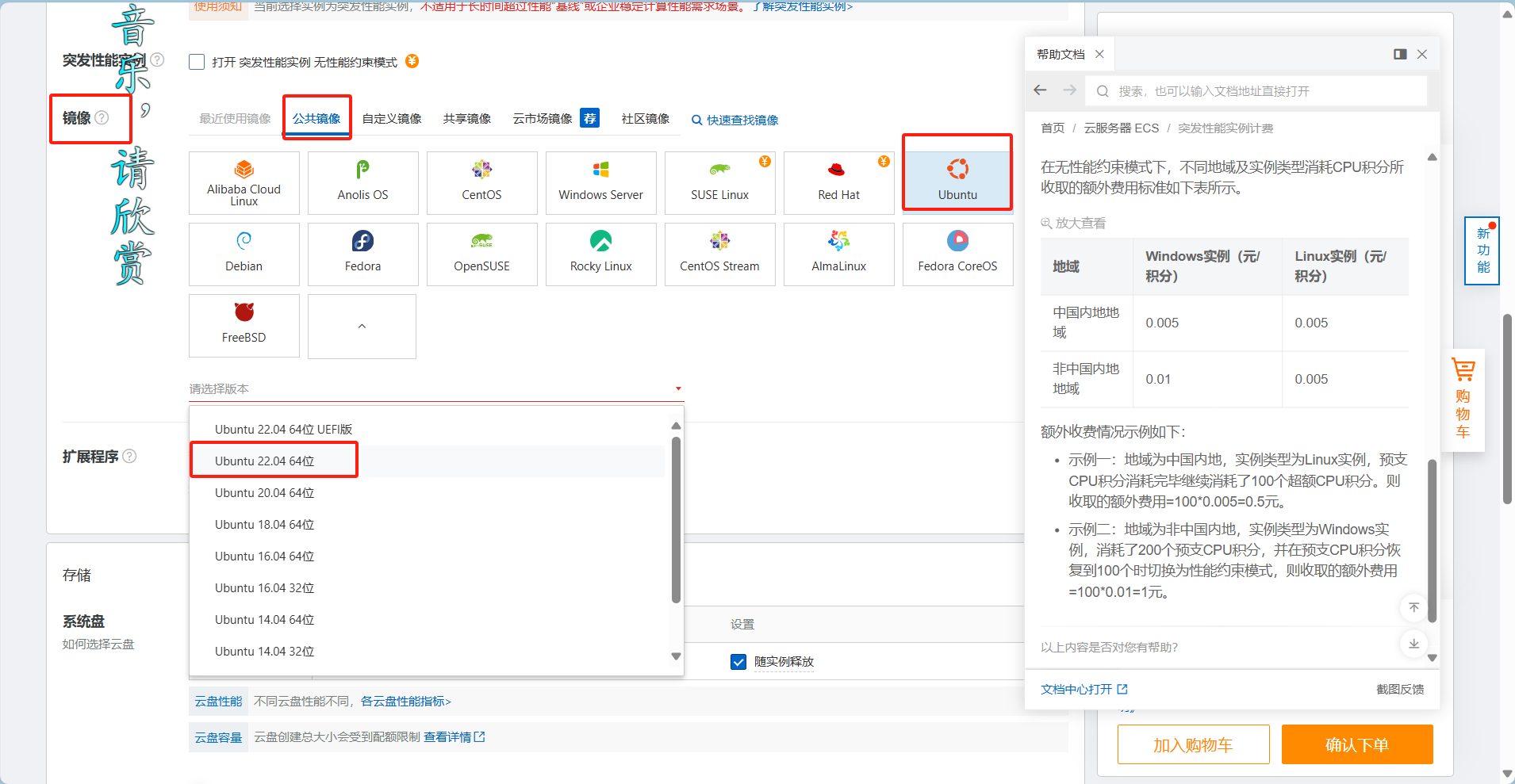The width and height of the screenshot is (1515, 784).
Task: Close the 帮助文档 tab
Action: (1099, 54)
